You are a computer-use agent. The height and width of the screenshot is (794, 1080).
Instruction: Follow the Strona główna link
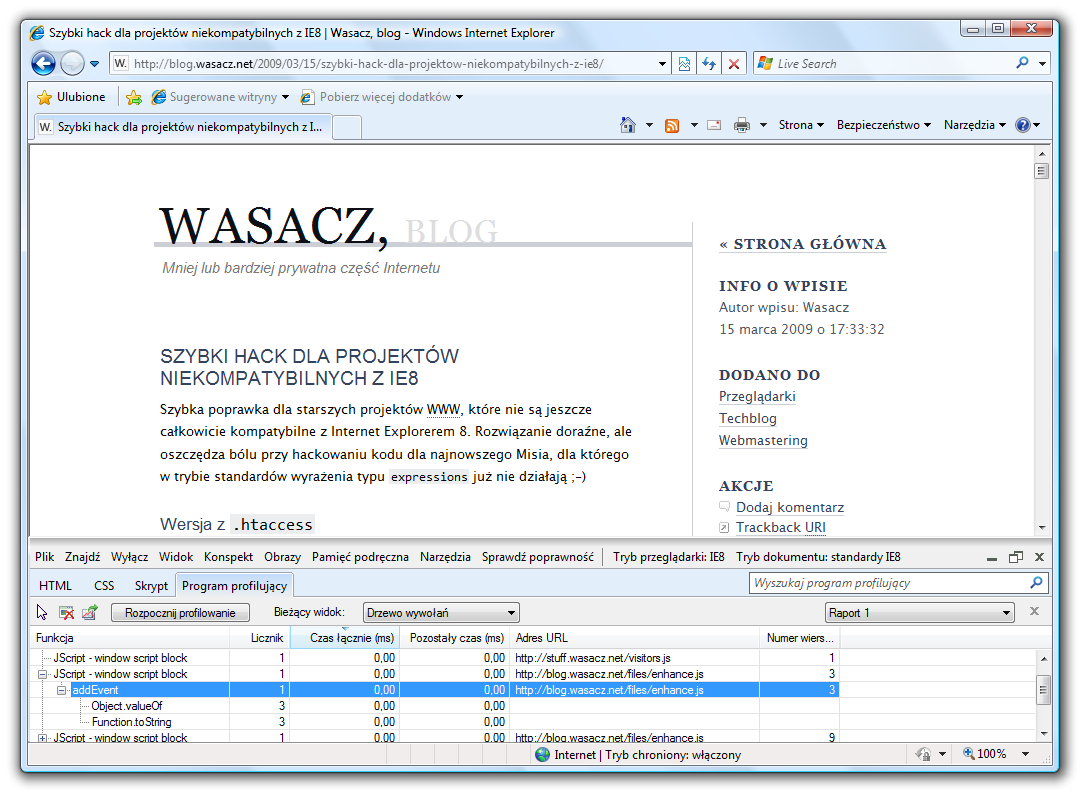[x=802, y=244]
